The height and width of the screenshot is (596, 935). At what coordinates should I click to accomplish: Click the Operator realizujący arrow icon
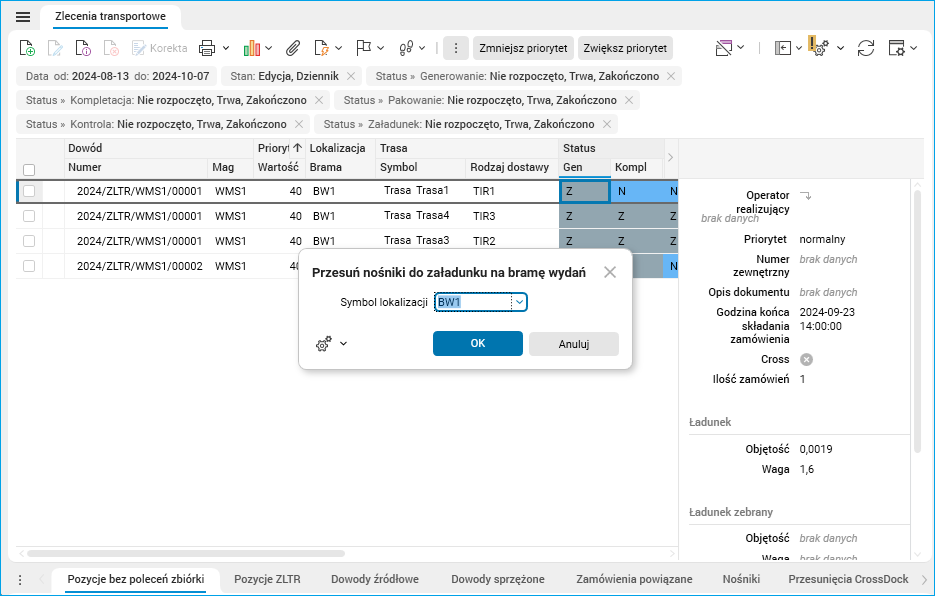[806, 195]
